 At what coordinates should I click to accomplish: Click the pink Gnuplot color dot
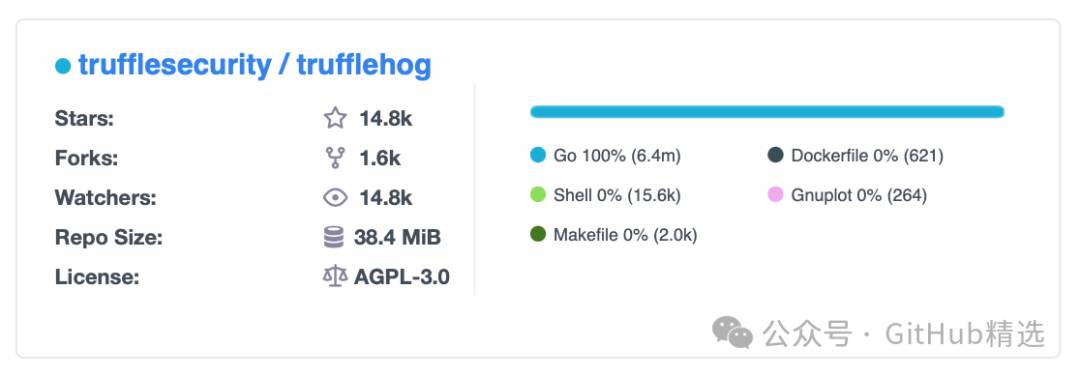pyautogui.click(x=776, y=195)
